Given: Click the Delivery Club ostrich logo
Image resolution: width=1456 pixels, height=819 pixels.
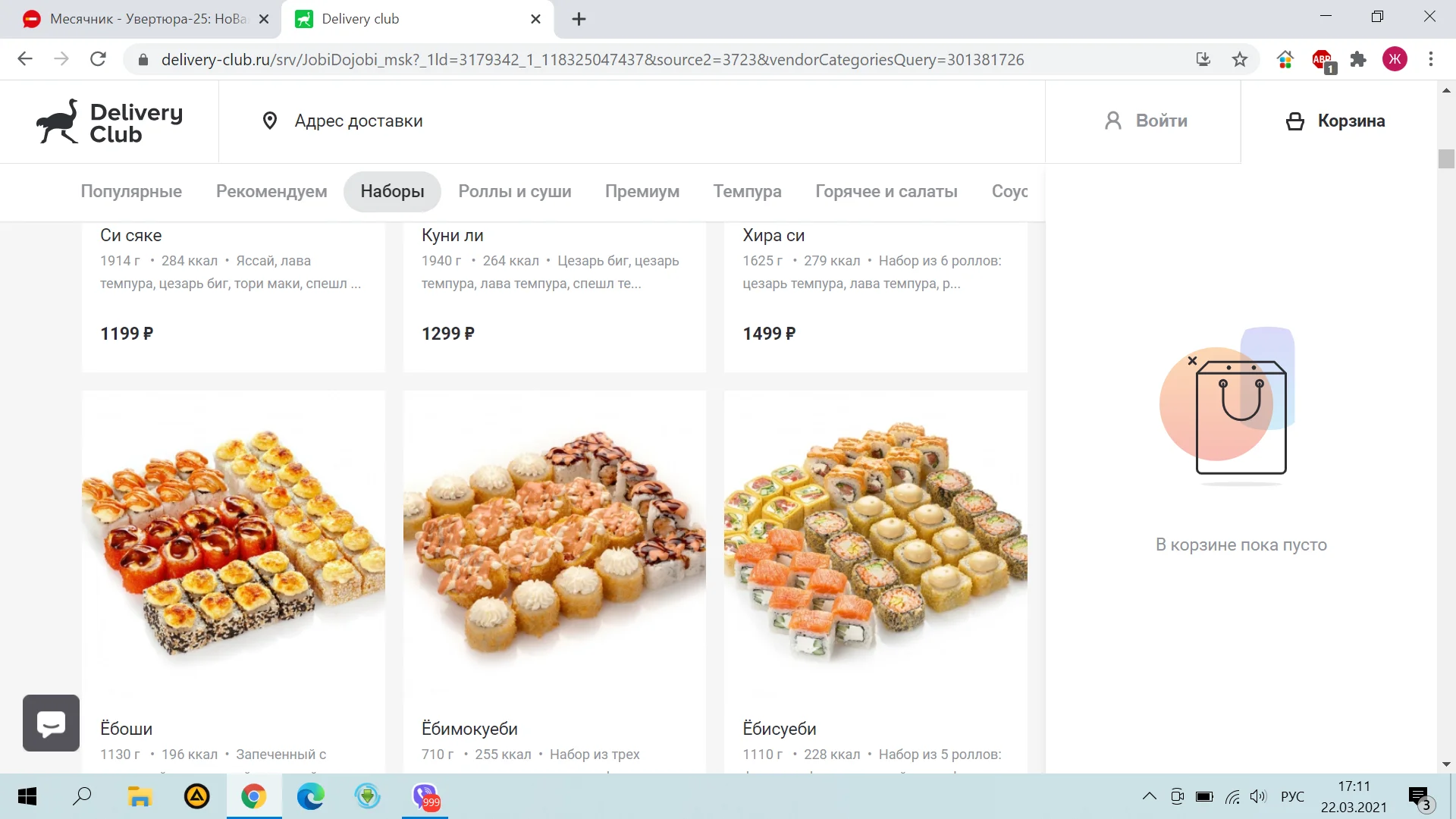Looking at the screenshot, I should (57, 121).
